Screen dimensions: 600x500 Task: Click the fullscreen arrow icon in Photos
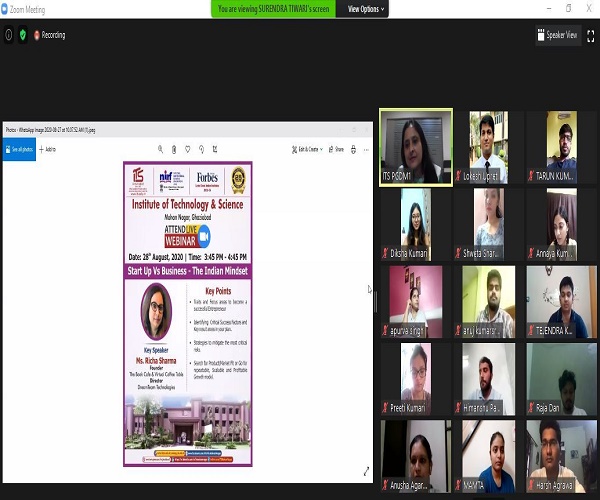click(x=366, y=471)
